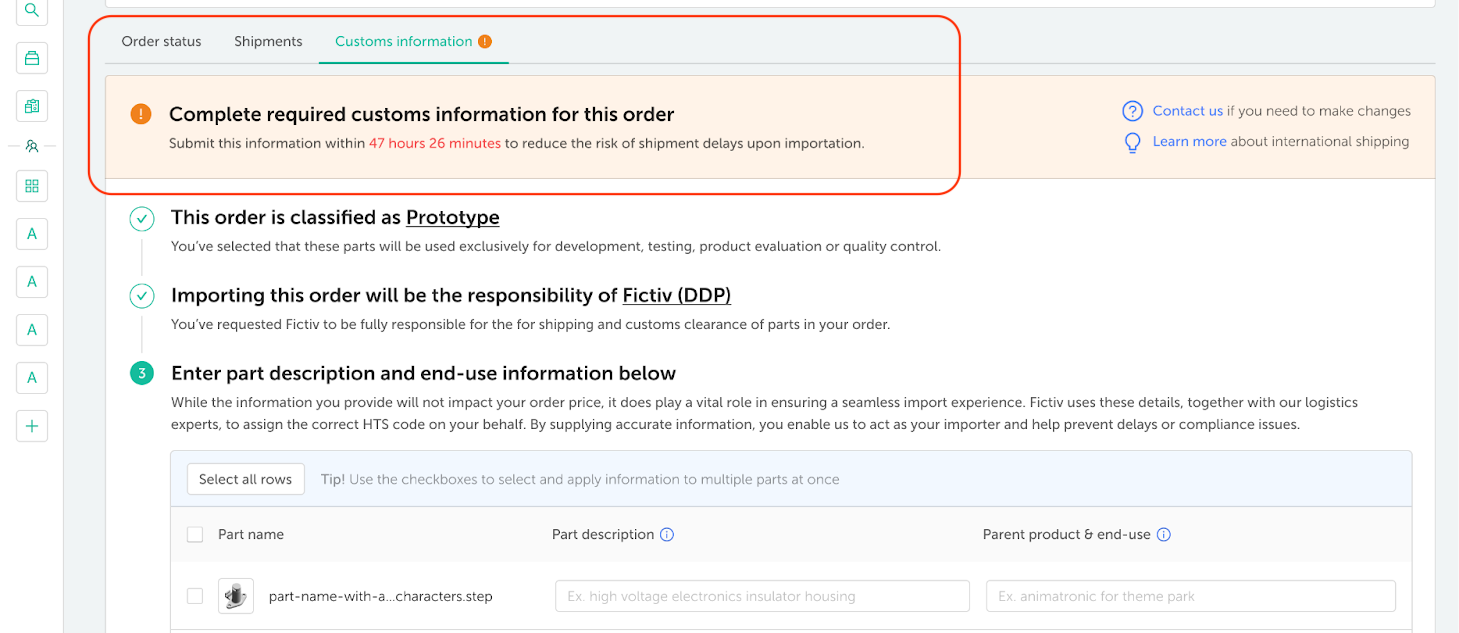Follow the Contact us link
This screenshot has width=1459, height=633.
point(1187,111)
